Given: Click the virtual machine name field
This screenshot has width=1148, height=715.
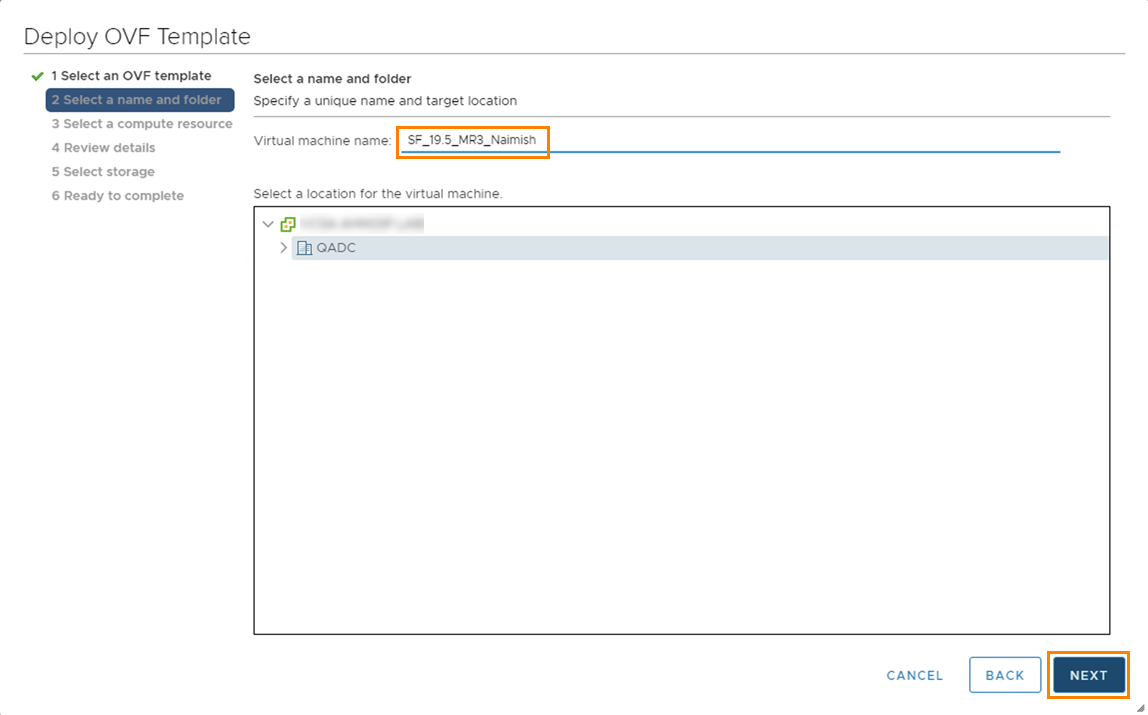Looking at the screenshot, I should (472, 141).
